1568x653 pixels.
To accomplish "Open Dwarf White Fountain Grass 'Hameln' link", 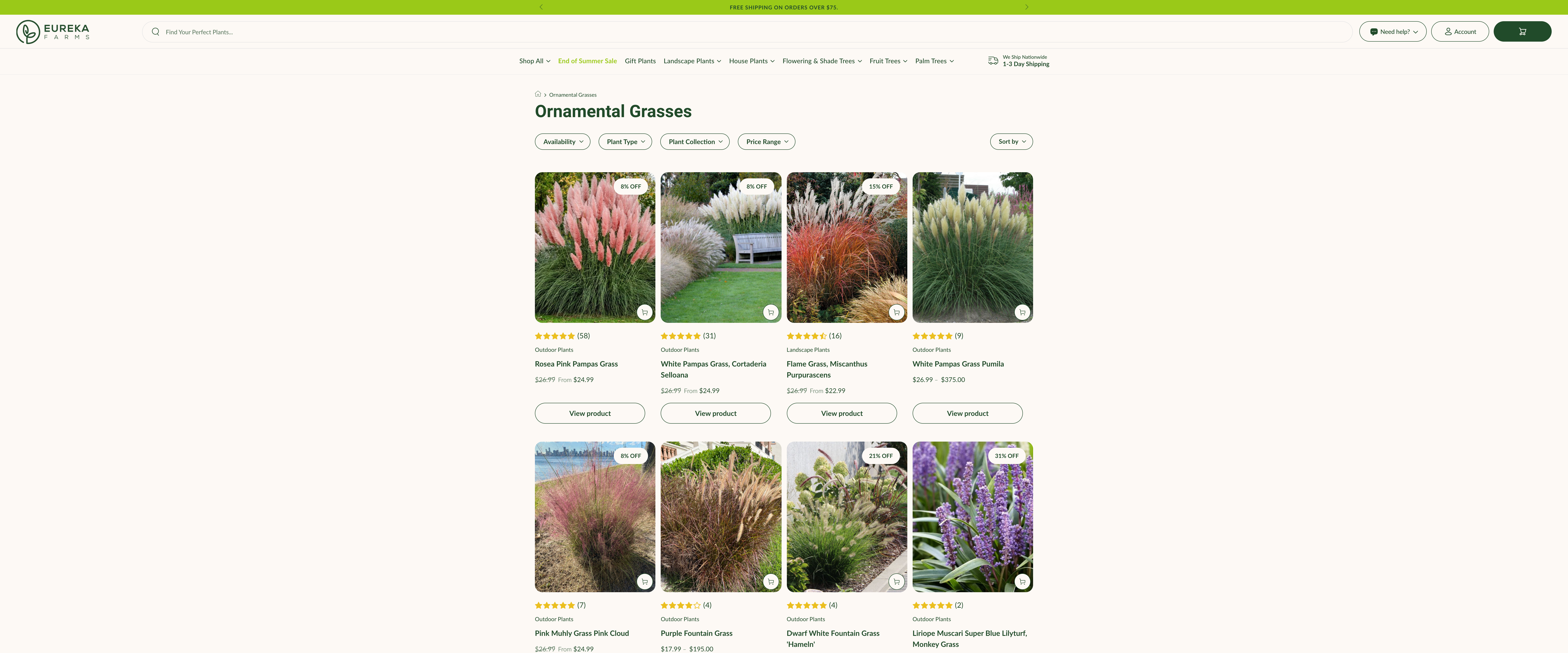I will (x=833, y=639).
